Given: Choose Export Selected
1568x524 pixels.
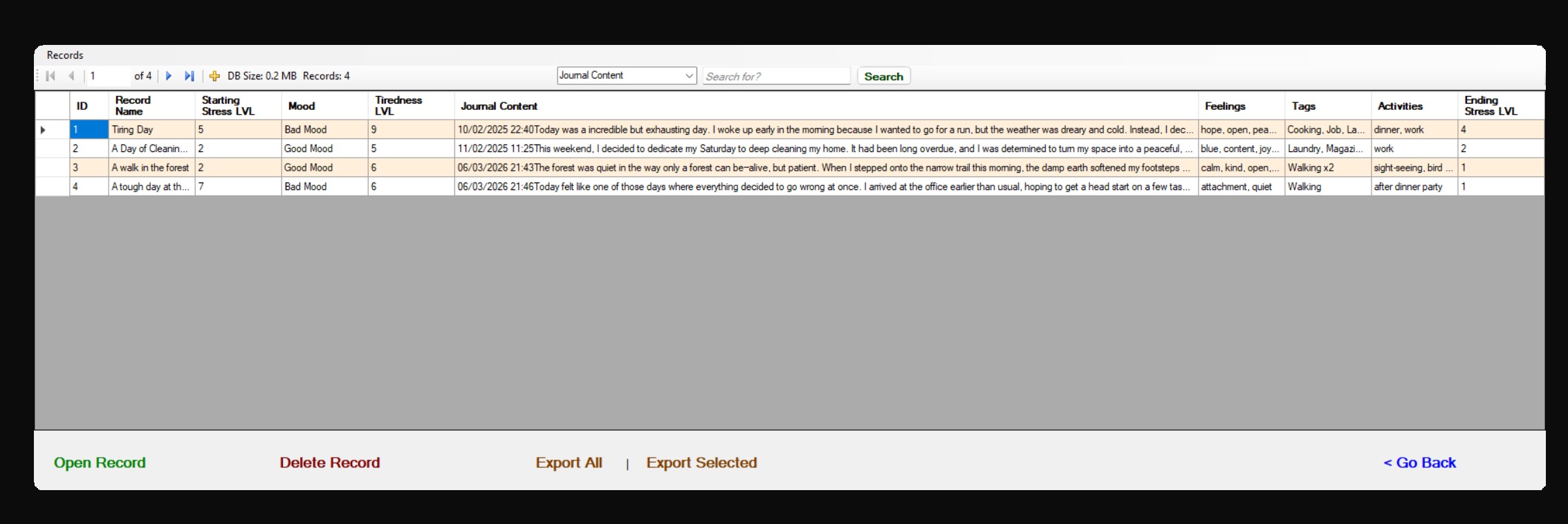Looking at the screenshot, I should [701, 462].
